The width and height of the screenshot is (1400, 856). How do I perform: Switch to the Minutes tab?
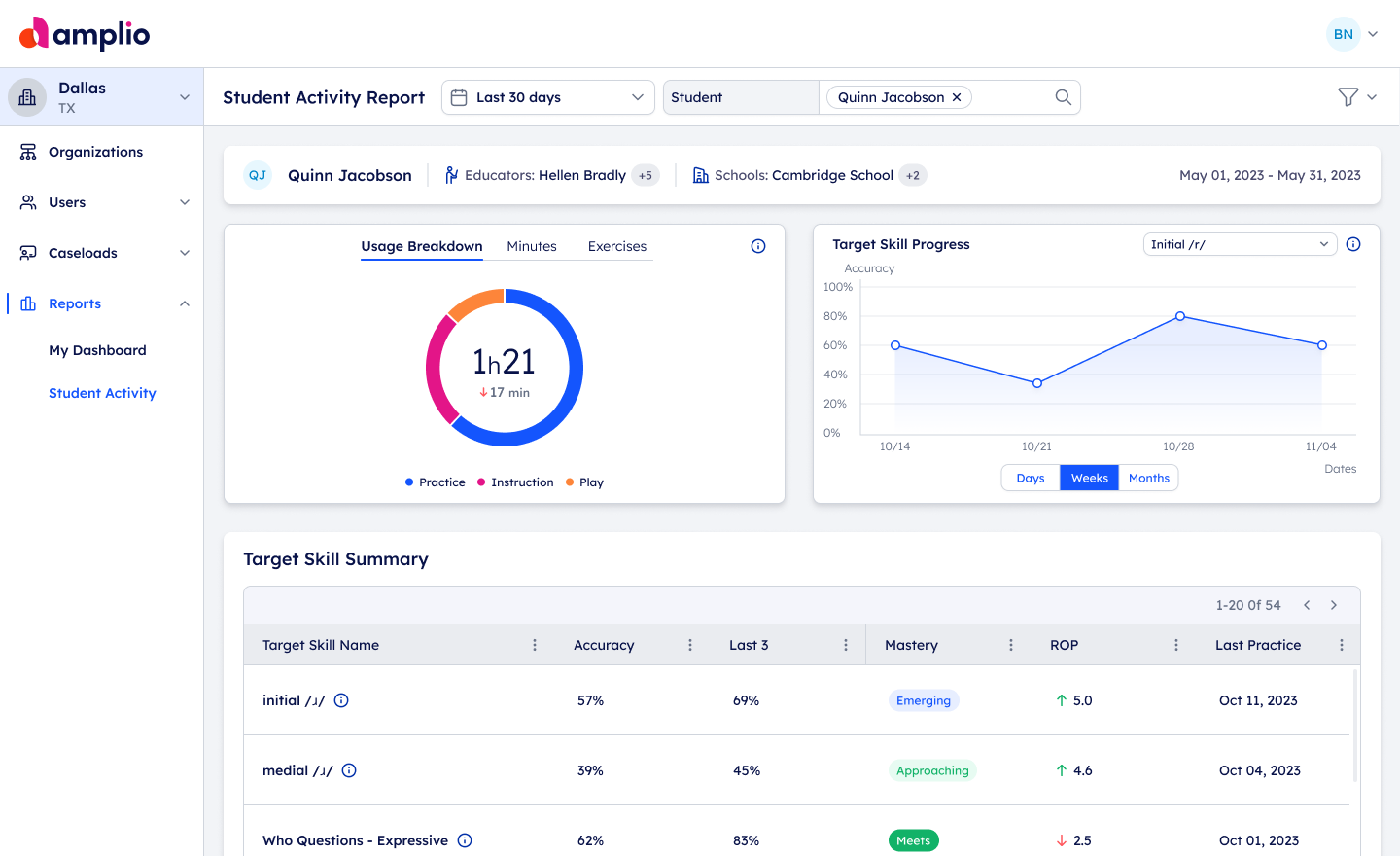coord(532,246)
